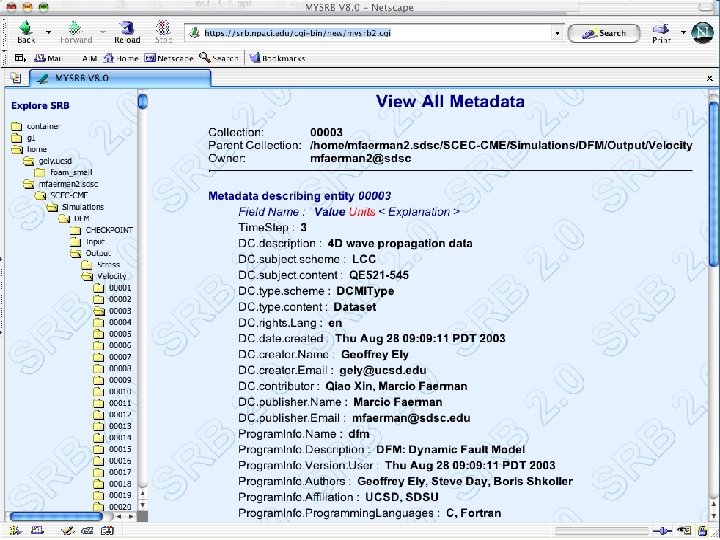
Task: Click the Search button next to URL
Action: [x=604, y=33]
